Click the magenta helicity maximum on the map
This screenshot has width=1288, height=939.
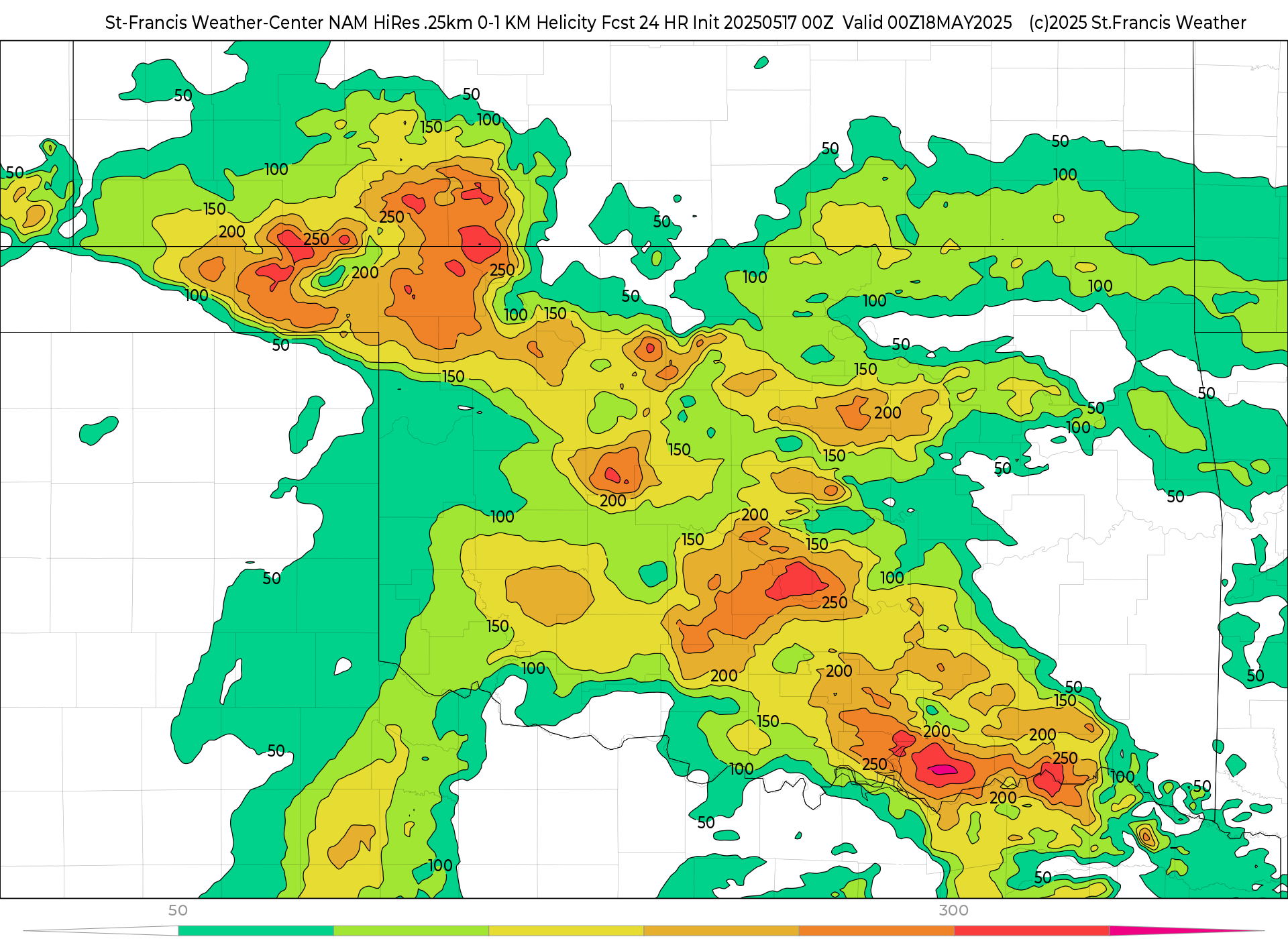click(x=943, y=769)
